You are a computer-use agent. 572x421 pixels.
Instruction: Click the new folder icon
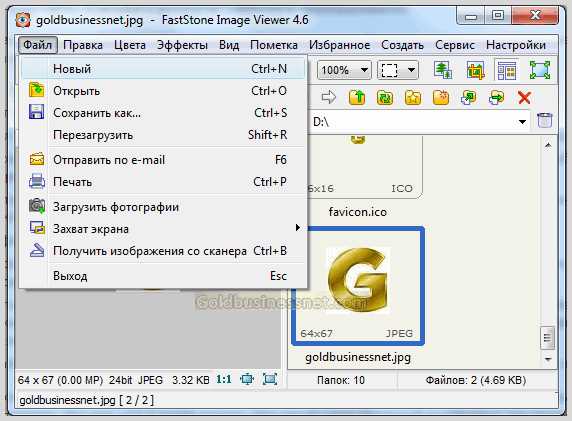click(x=441, y=97)
